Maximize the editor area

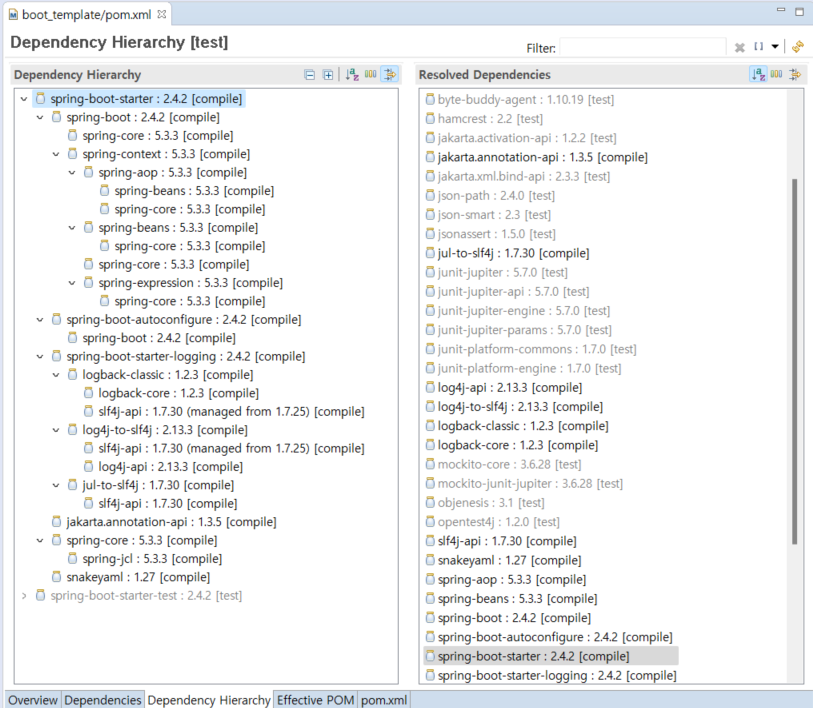click(800, 11)
